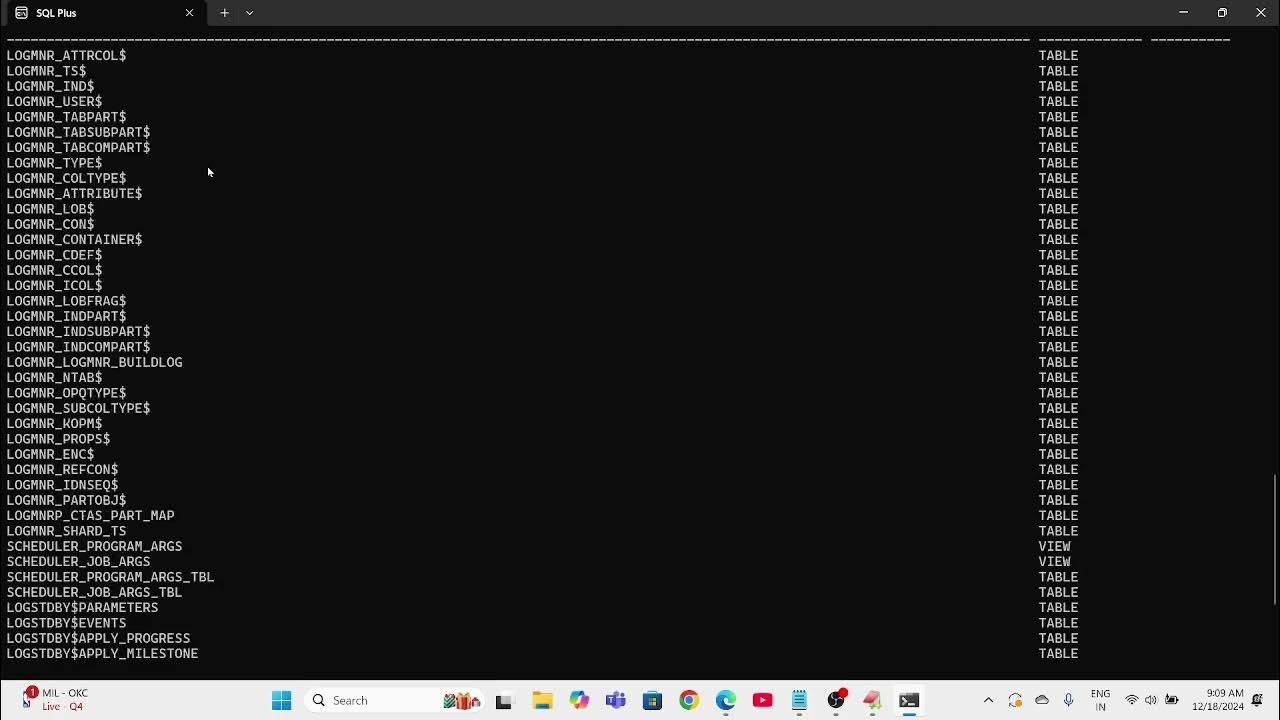Click SCHEDULER_PROGRAM_ARGS view name
The width and height of the screenshot is (1280, 720).
tap(94, 547)
